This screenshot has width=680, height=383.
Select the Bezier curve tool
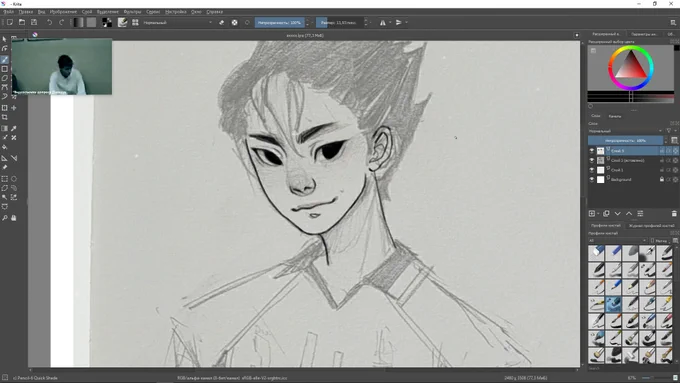tap(5, 88)
